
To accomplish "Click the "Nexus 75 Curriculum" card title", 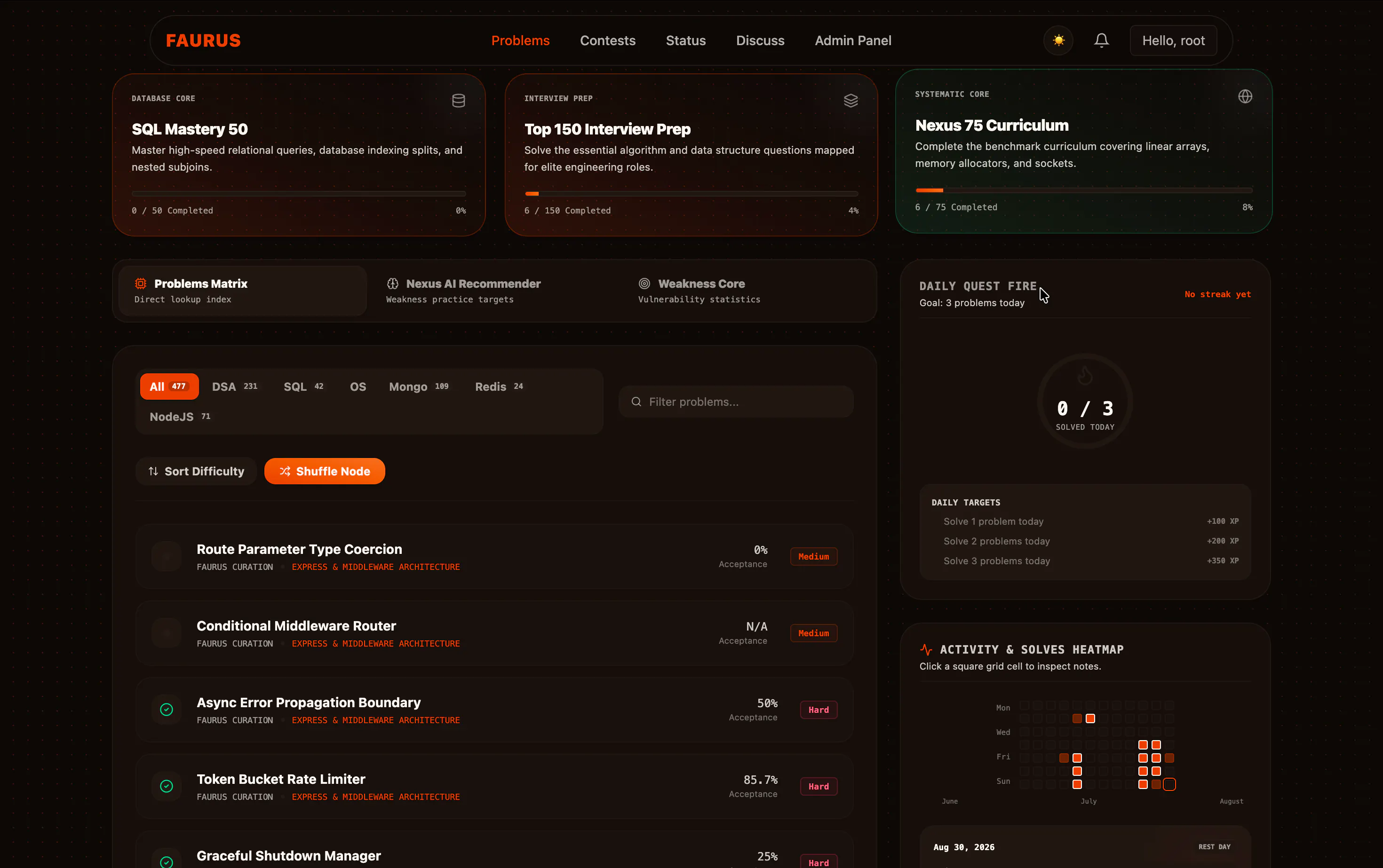I will [992, 125].
